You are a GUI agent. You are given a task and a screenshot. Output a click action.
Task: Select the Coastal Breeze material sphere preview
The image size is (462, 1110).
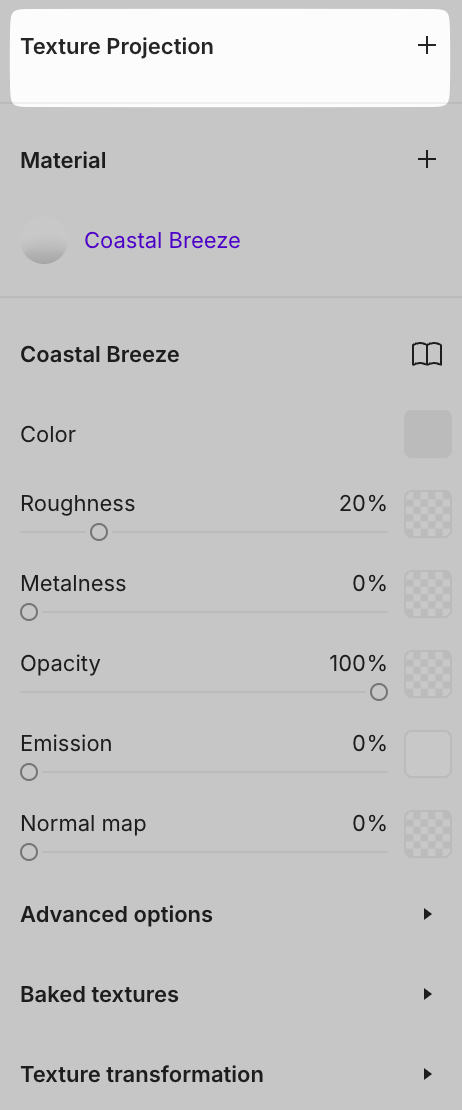44,241
